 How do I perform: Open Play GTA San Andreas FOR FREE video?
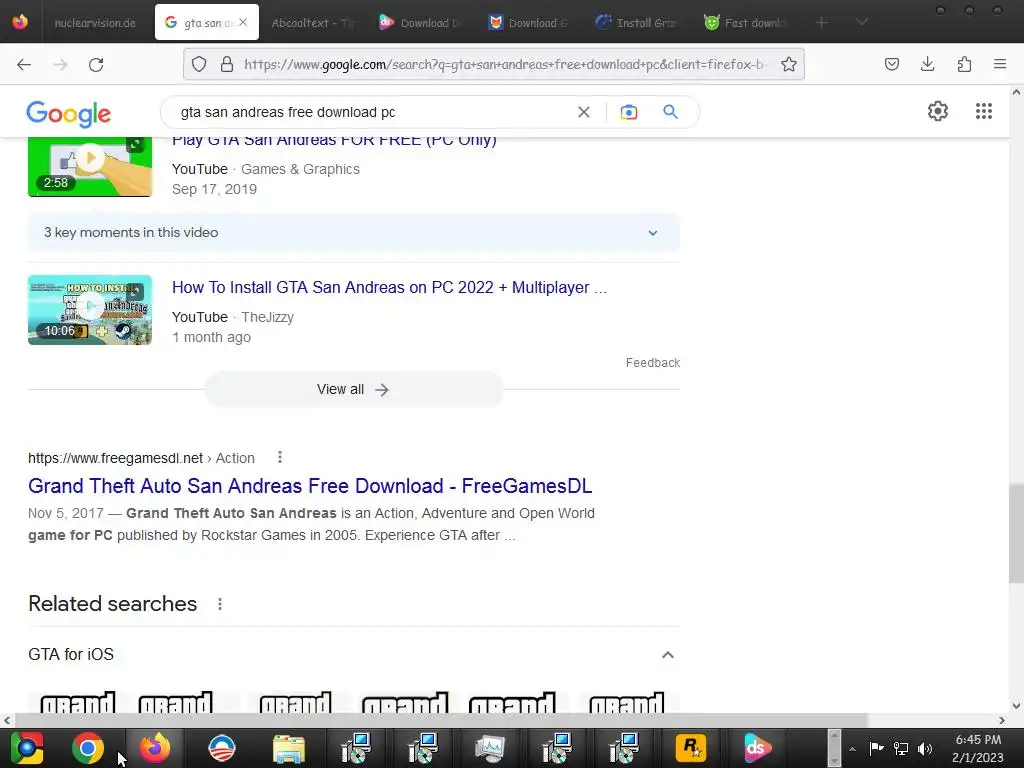334,140
